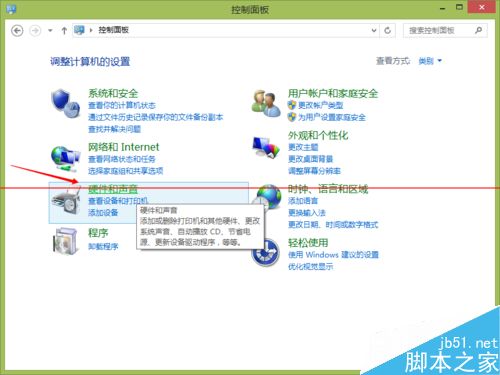The image size is (500, 375).
Task: Open 轻松使用 category heading
Action: (x=308, y=243)
